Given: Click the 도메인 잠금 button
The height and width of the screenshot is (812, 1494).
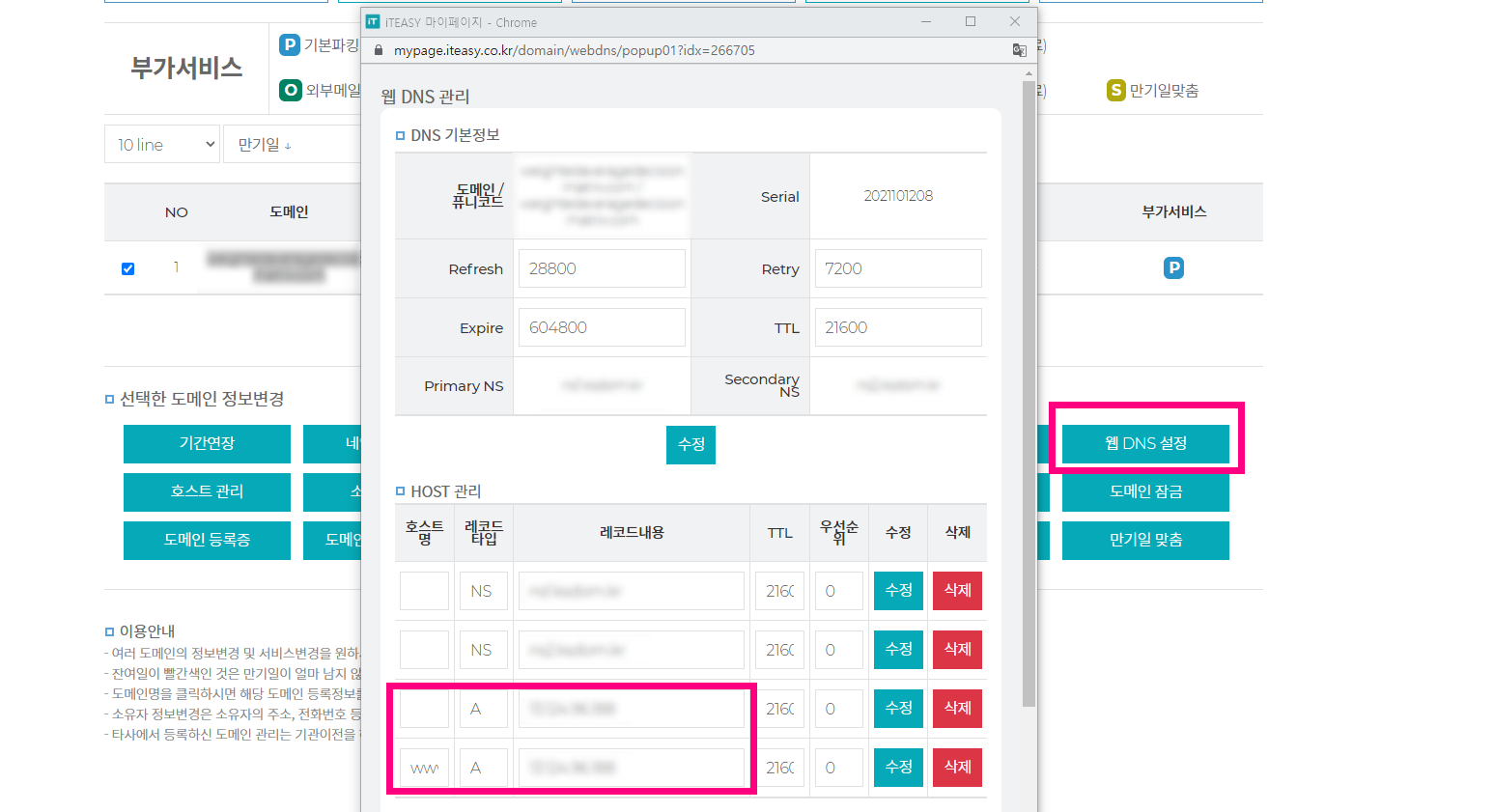Looking at the screenshot, I should pos(1145,491).
